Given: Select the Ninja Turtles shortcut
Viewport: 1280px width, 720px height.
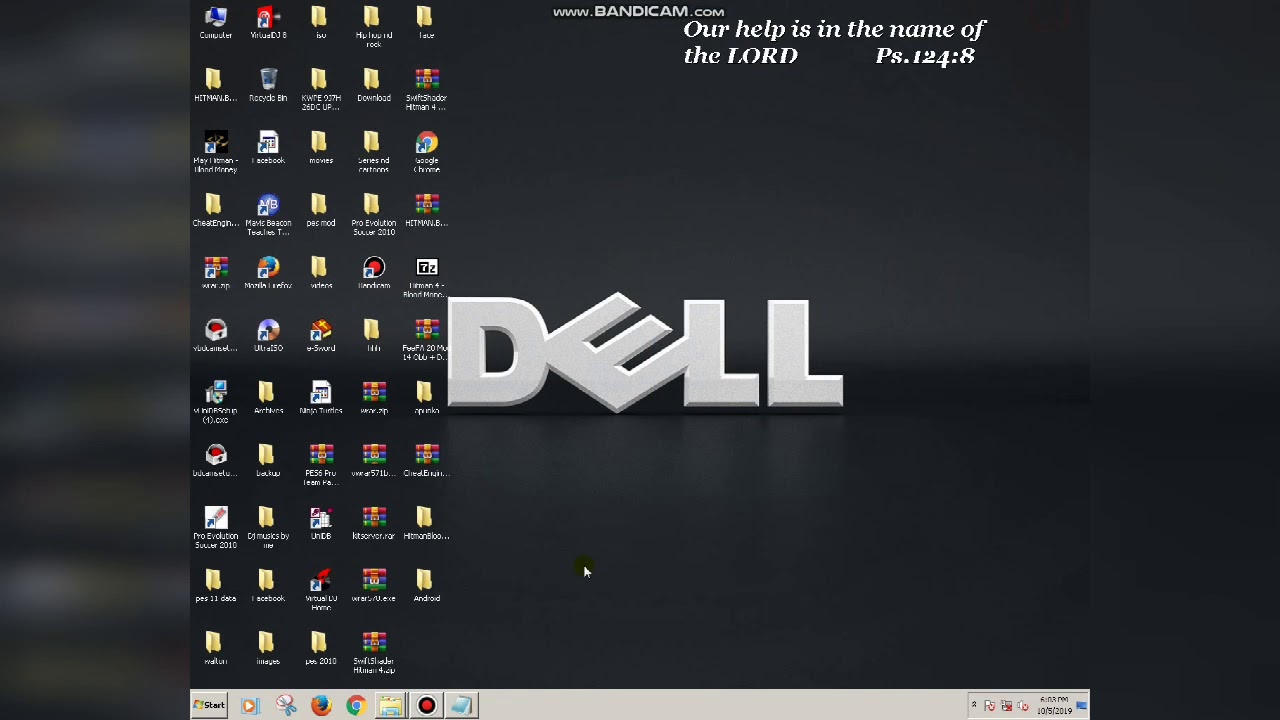Looking at the screenshot, I should (x=320, y=399).
